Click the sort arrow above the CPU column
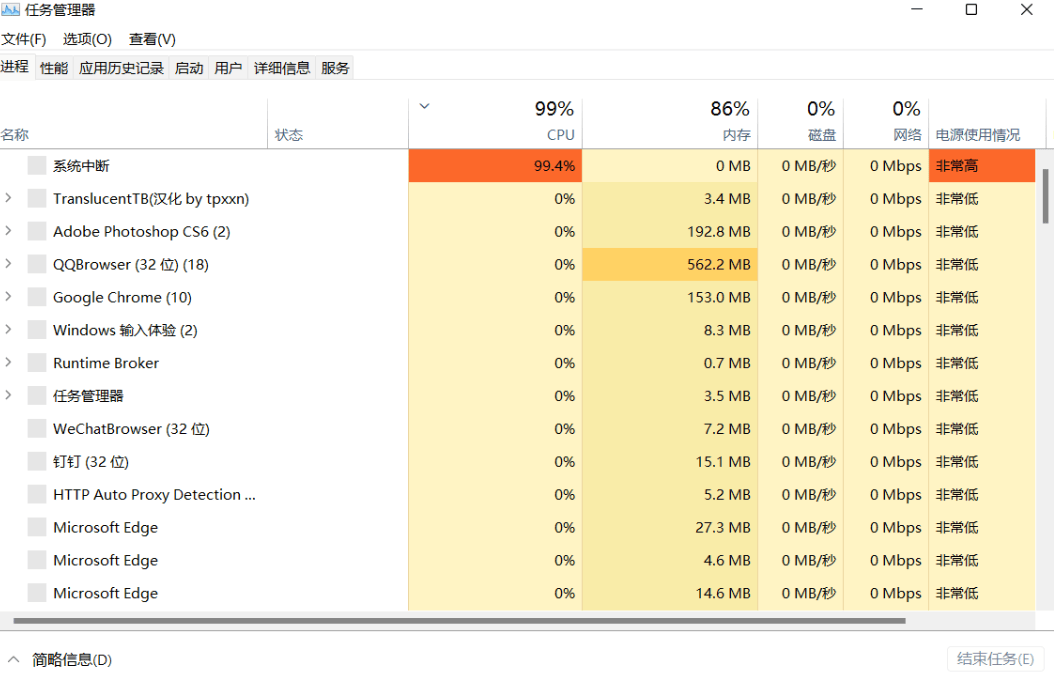The image size is (1054, 681). click(424, 106)
